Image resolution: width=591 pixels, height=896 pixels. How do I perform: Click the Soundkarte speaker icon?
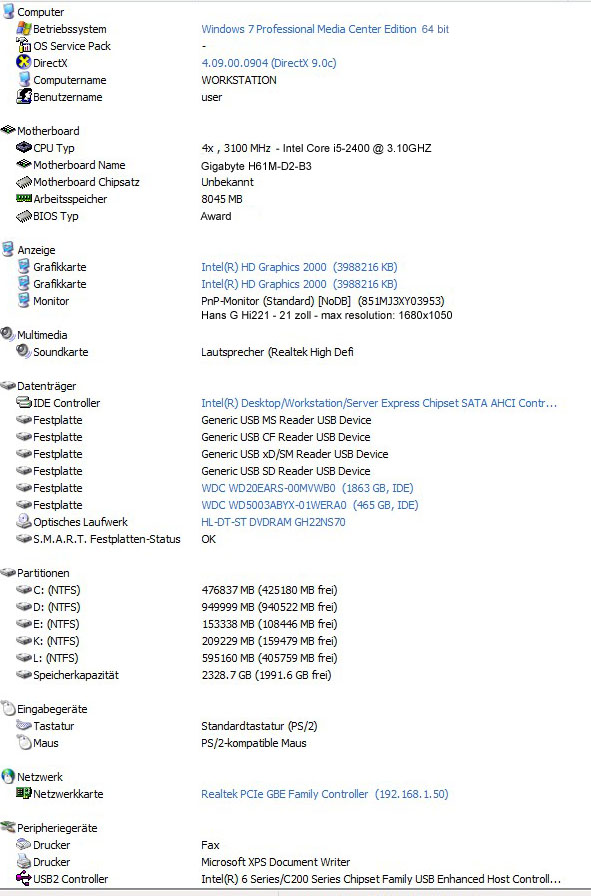pyautogui.click(x=23, y=351)
